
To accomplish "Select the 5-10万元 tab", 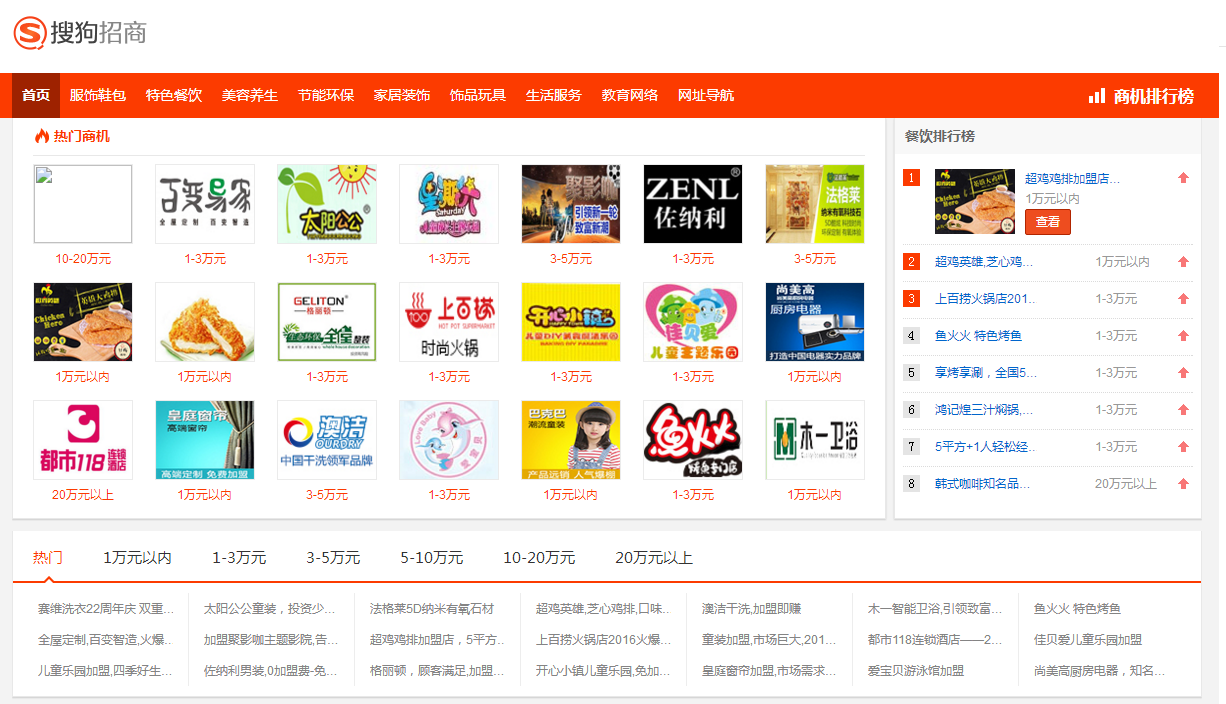I will point(432,557).
